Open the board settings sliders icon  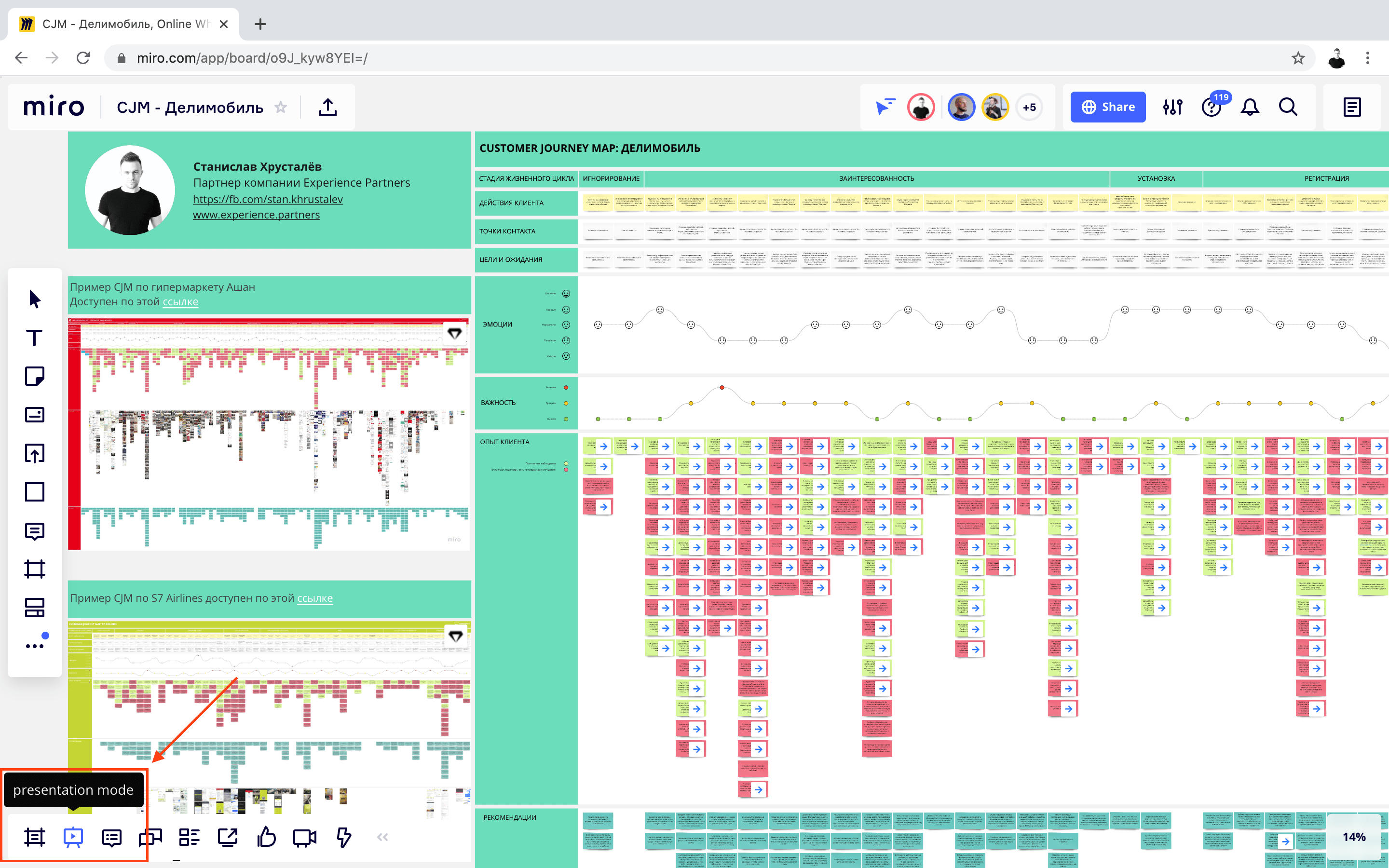1172,107
